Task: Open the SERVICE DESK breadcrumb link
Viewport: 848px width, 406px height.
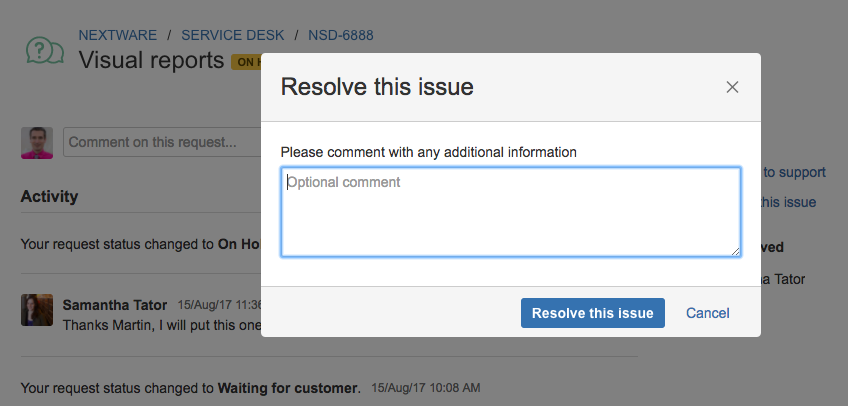Action: click(233, 36)
